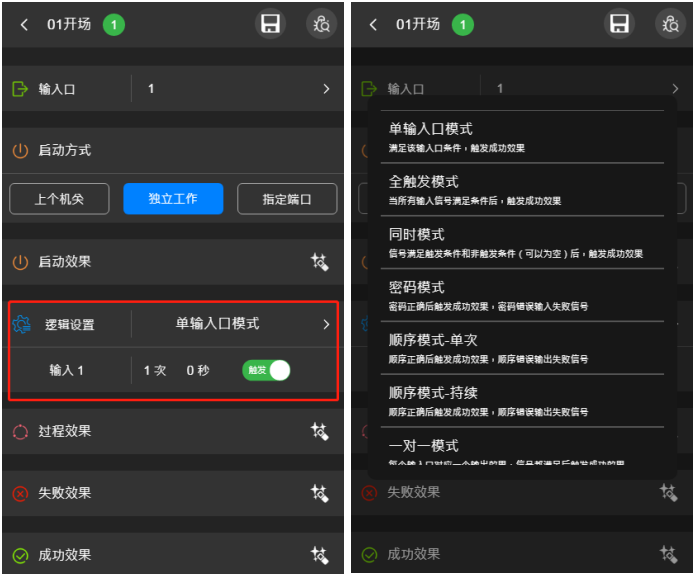Click the save disk icon on right screen
This screenshot has height=579, width=697.
click(x=619, y=24)
